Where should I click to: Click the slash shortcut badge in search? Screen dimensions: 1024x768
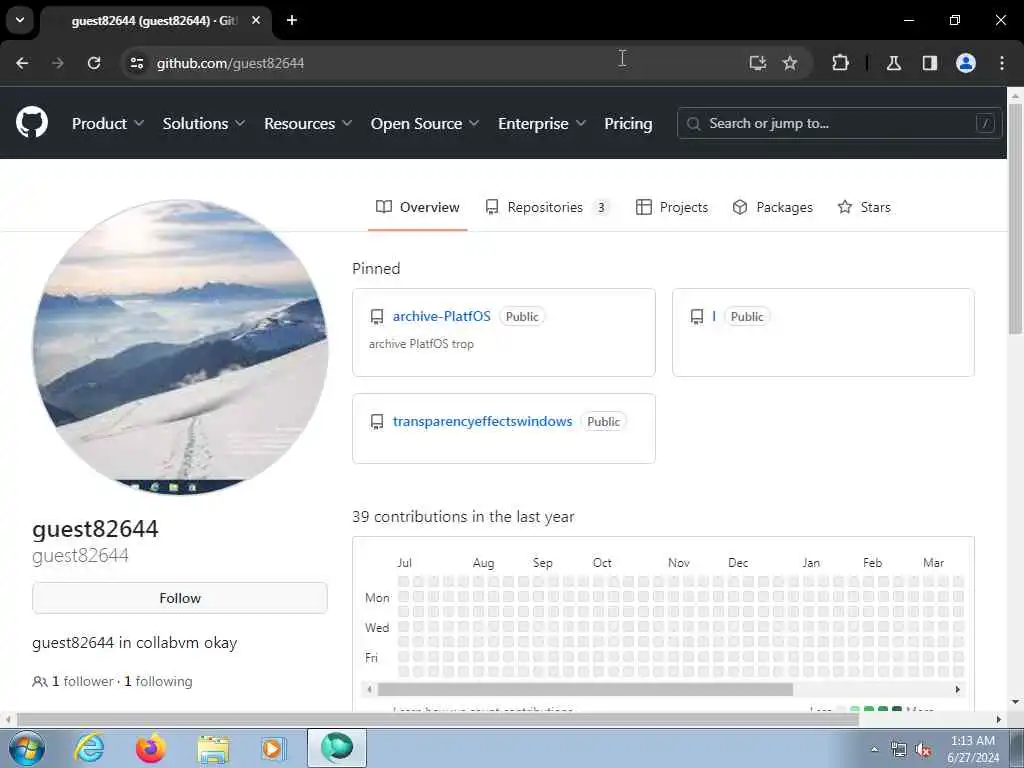pyautogui.click(x=985, y=123)
